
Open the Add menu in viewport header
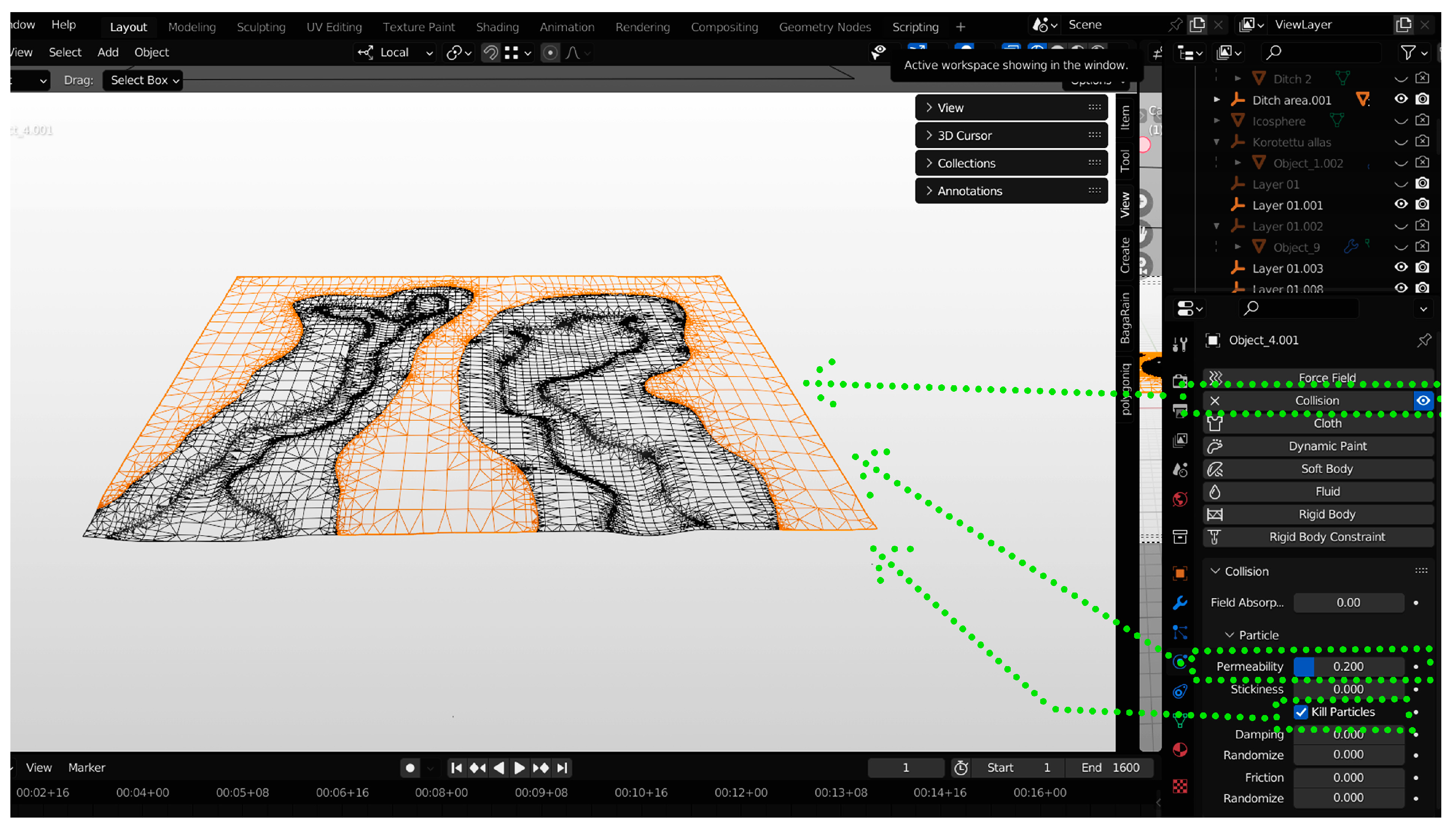click(x=108, y=52)
